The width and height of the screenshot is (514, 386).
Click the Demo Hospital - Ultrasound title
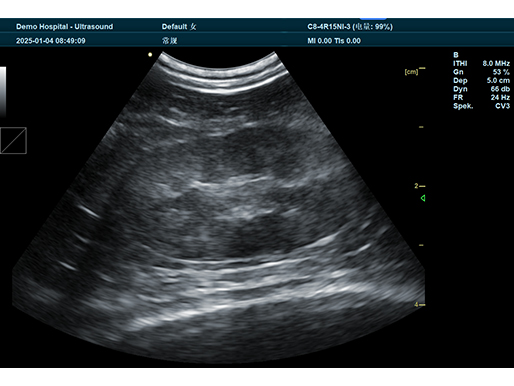[64, 27]
